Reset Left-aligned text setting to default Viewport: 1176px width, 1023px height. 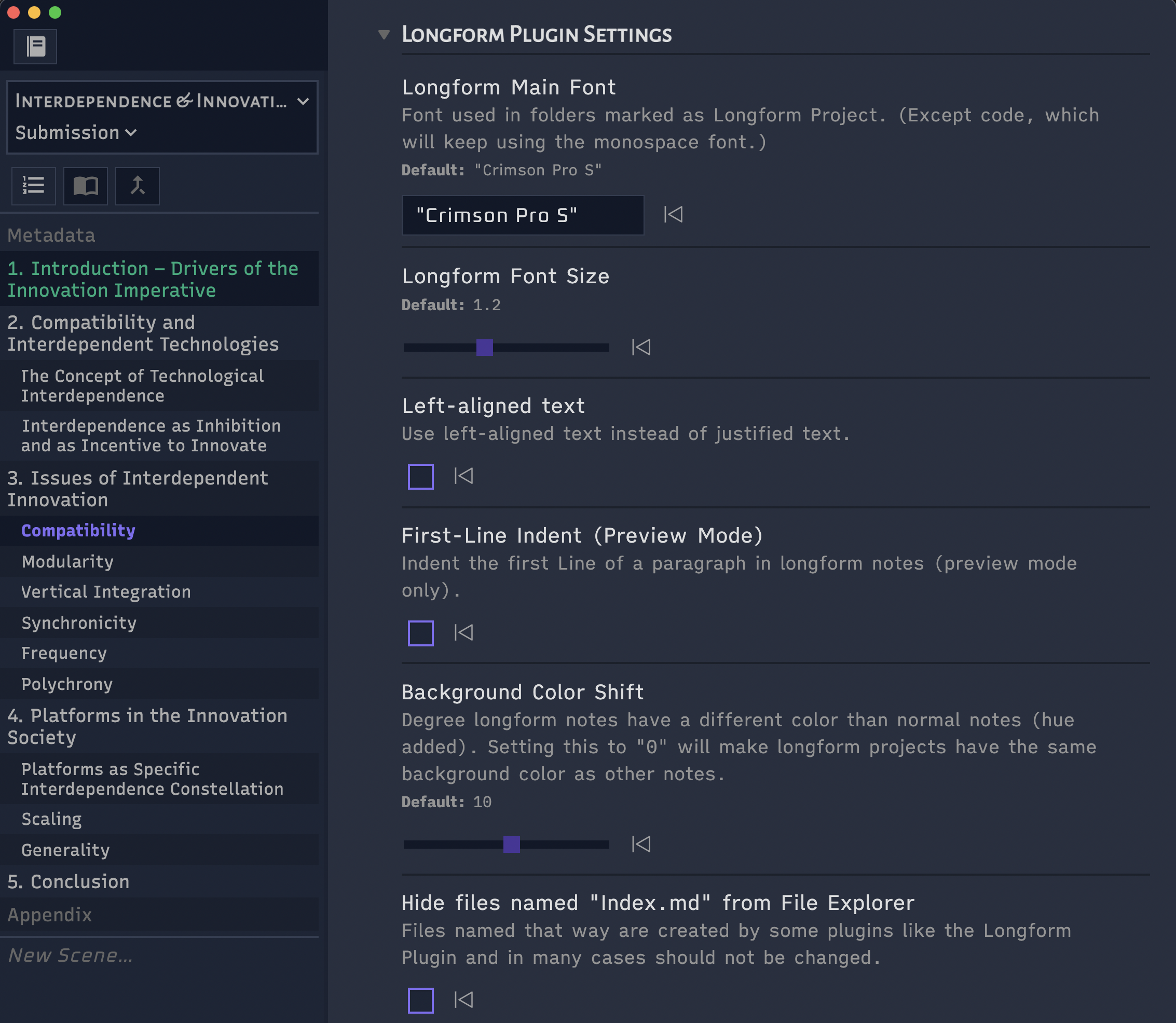click(463, 476)
